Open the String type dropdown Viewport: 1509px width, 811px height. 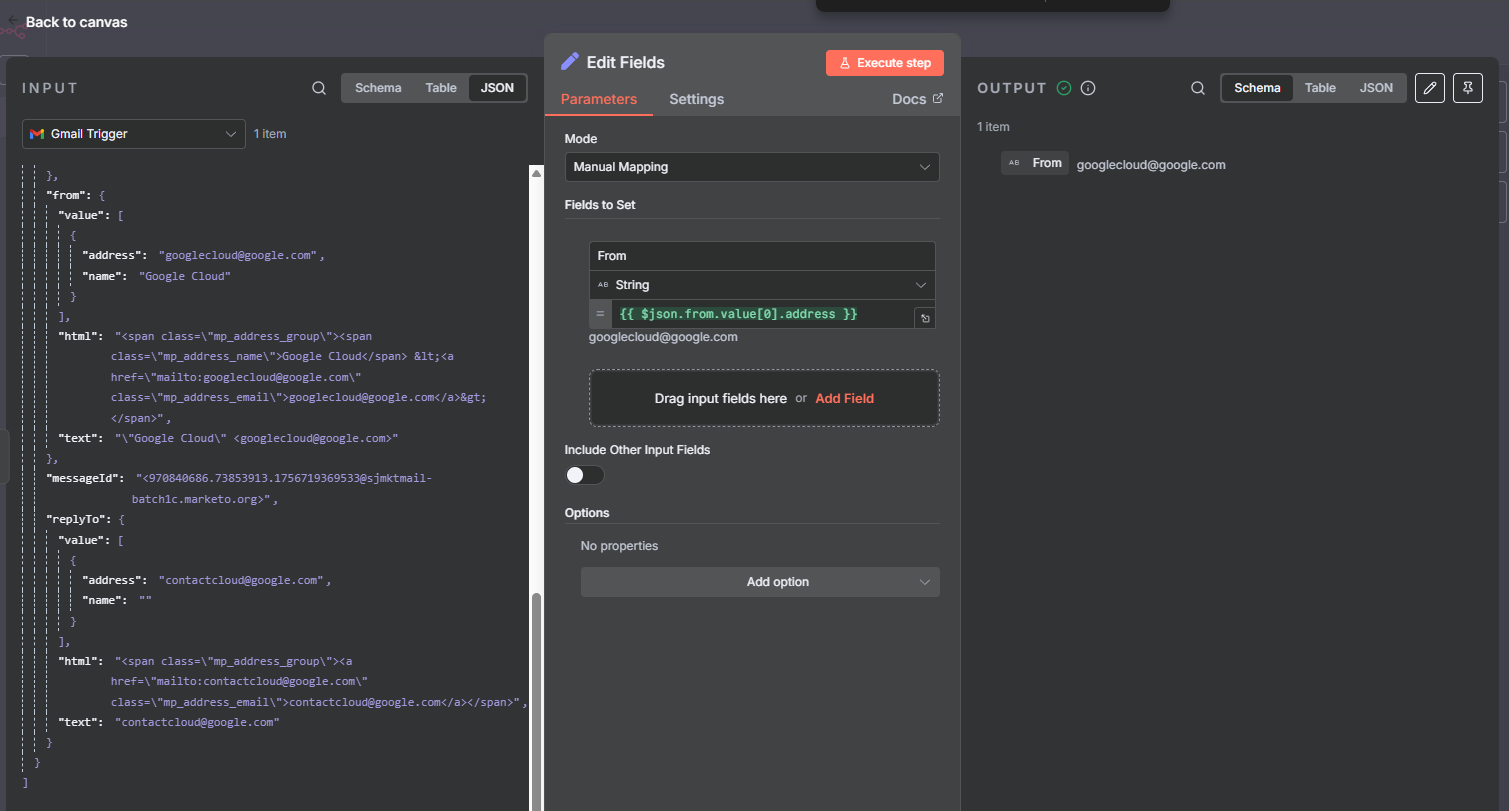762,285
